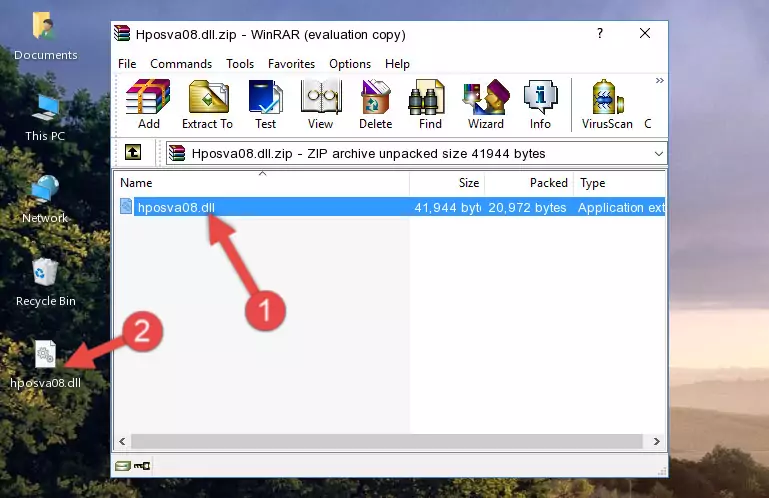Screen dimensions: 769x498
Task: Click the archive icon in address bar
Action: [x=177, y=154]
